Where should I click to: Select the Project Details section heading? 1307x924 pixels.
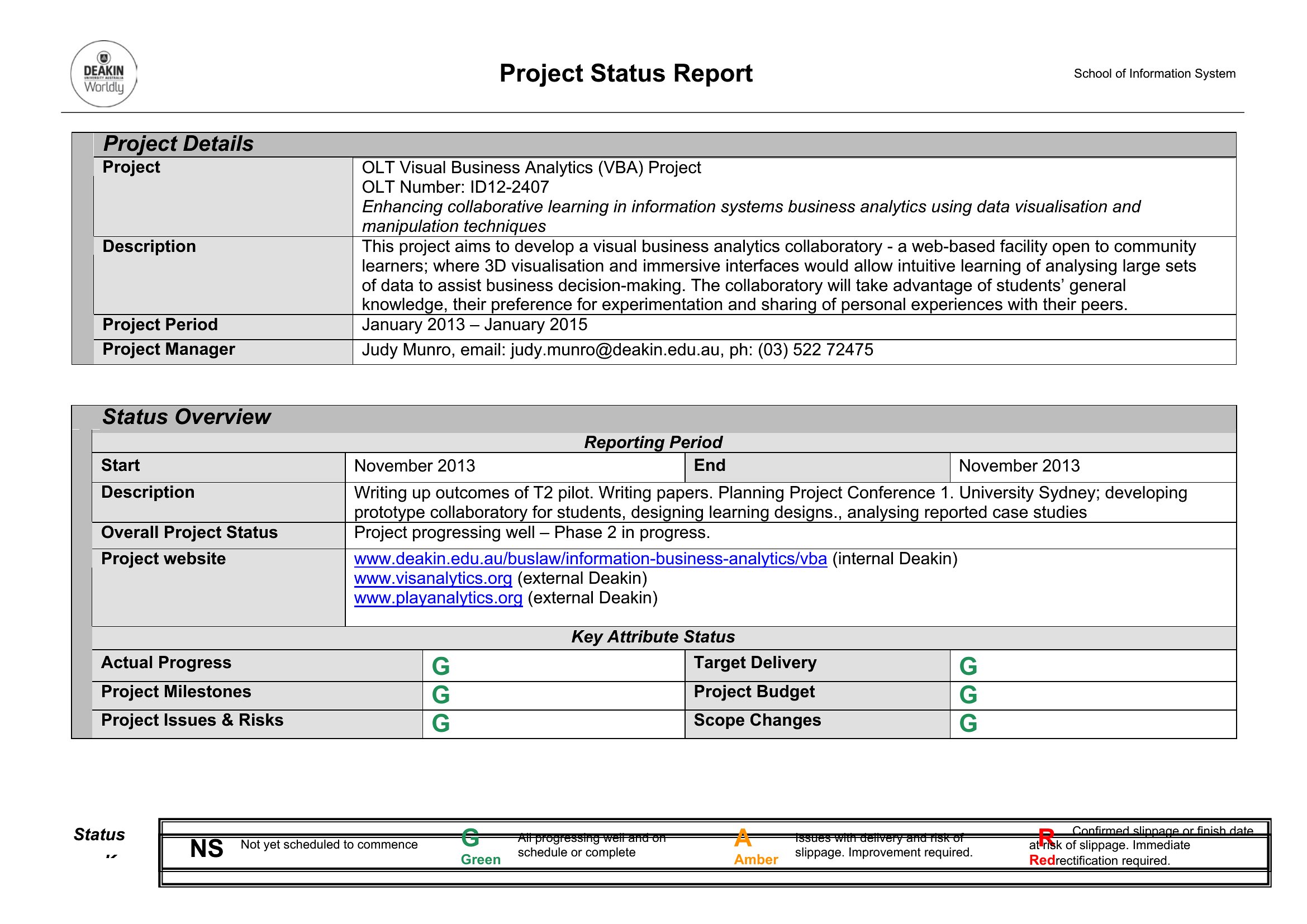point(178,144)
